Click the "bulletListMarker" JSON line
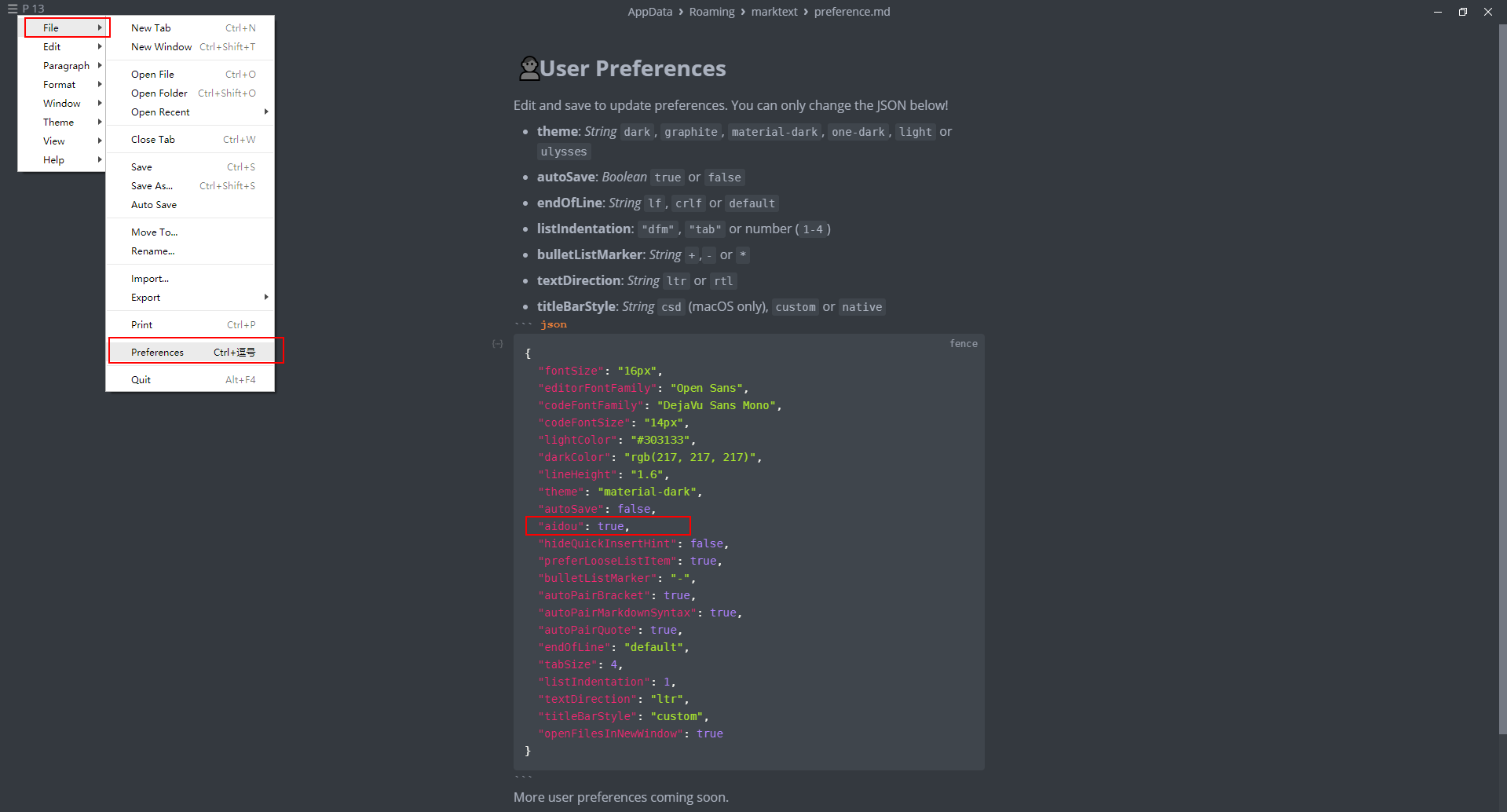 616,578
